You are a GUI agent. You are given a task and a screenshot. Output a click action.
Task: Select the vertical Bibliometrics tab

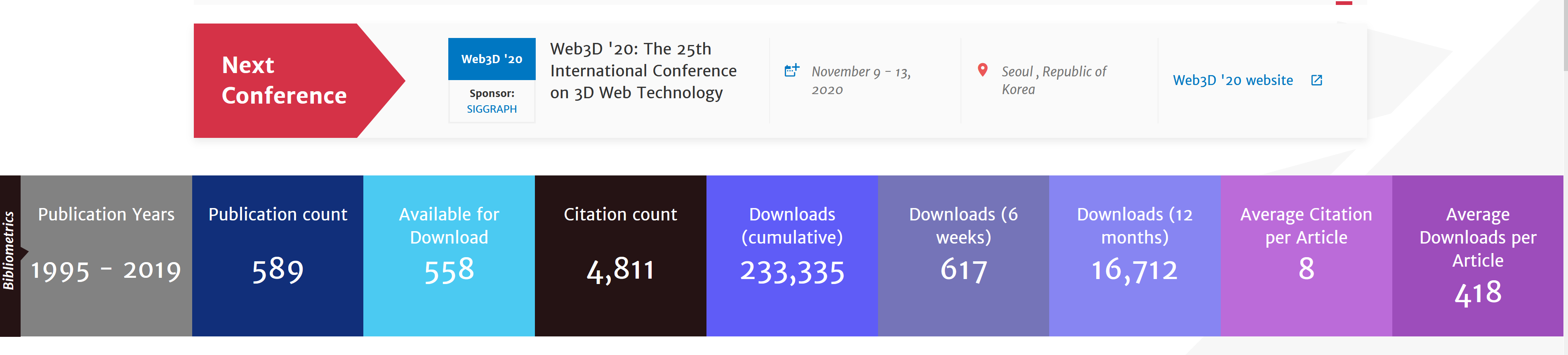(x=9, y=256)
